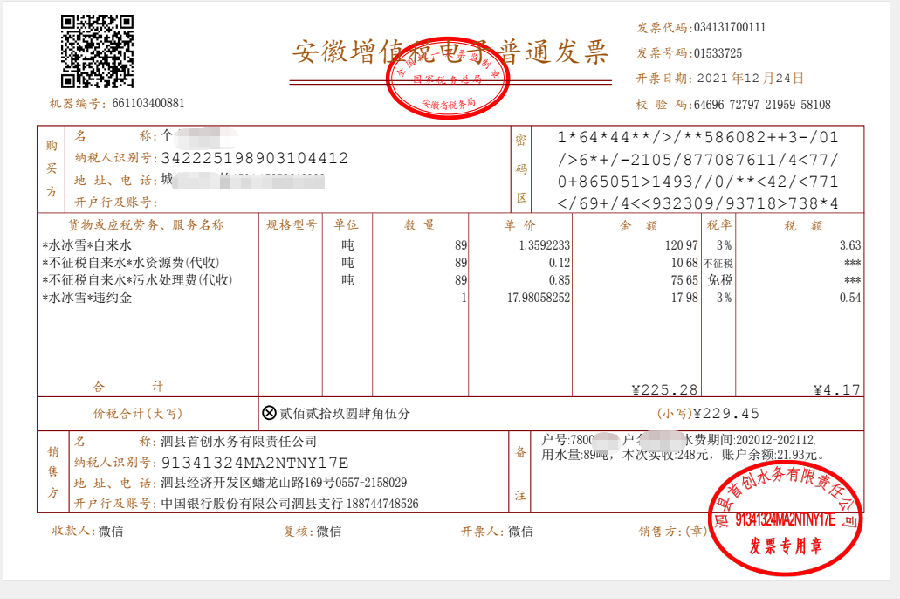
Task: Select invoice title 安徽增值税电子普通发票
Action: pyautogui.click(x=450, y=52)
